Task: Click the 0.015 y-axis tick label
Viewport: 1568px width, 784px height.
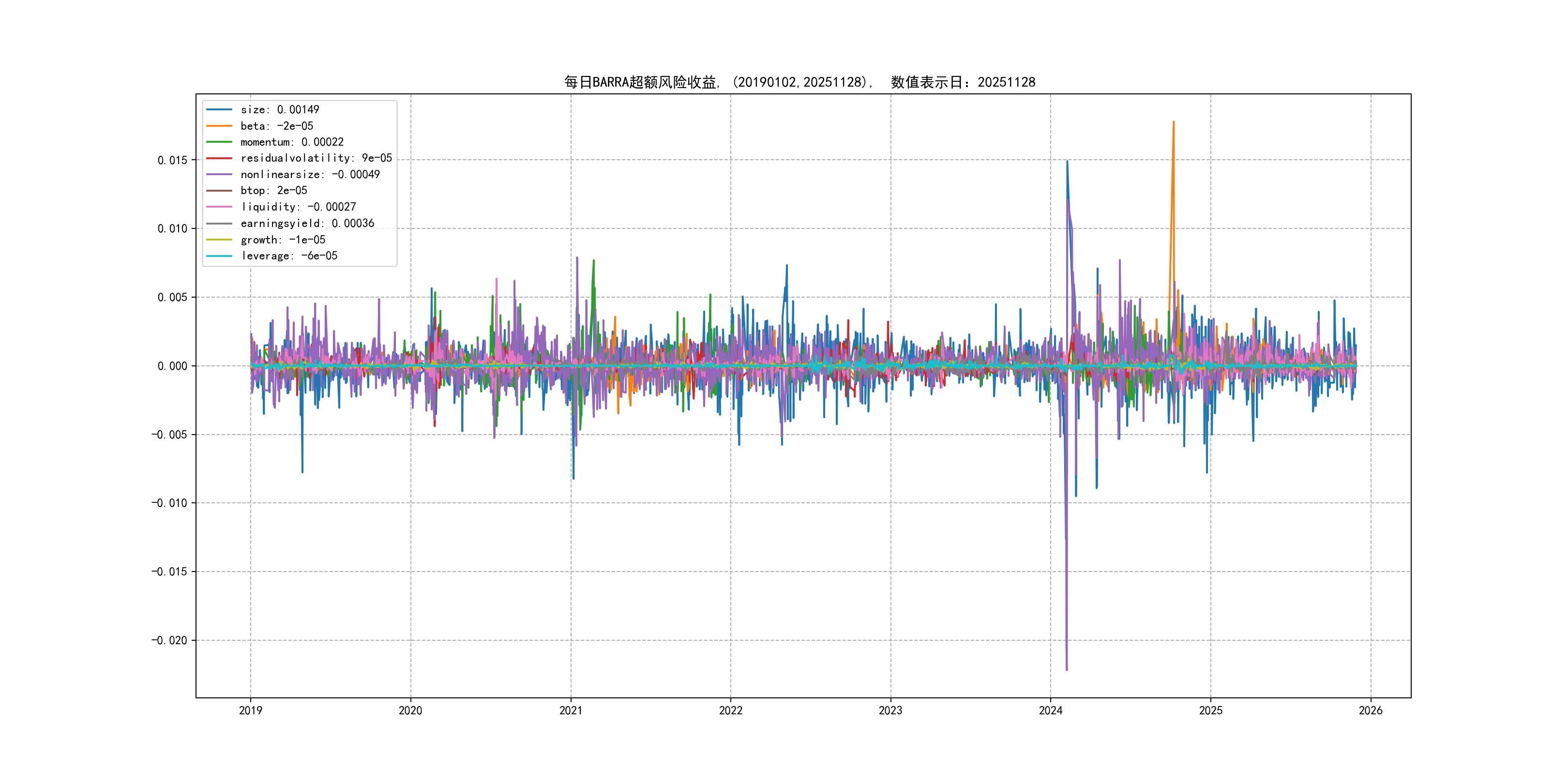Action: point(172,160)
